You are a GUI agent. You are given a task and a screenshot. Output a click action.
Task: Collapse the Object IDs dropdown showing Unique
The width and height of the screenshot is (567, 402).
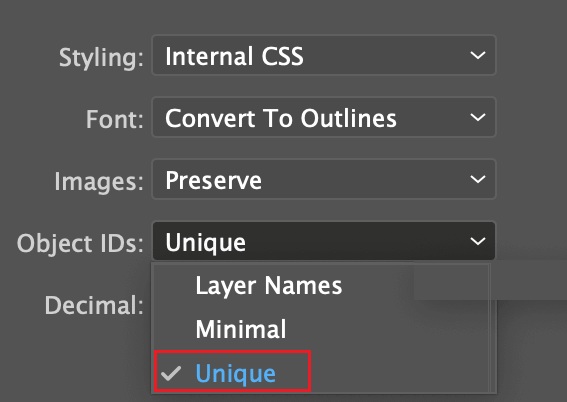coord(324,241)
